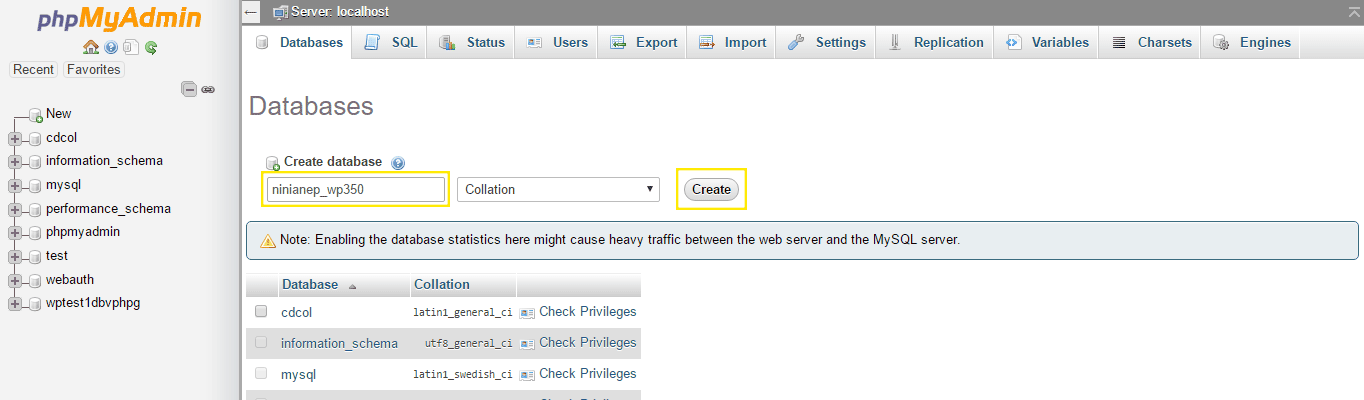
Task: Click the Create button
Action: (712, 189)
